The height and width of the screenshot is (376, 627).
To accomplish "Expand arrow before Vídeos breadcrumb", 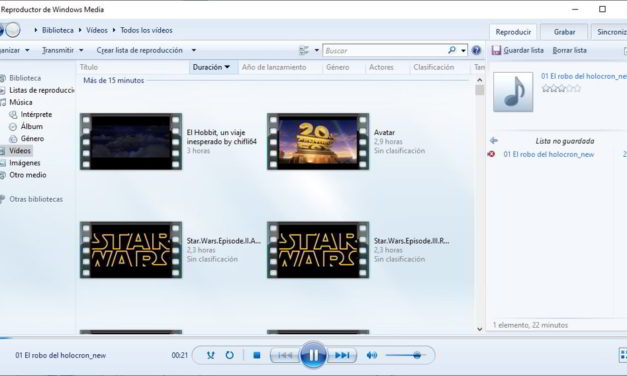I will [80, 30].
